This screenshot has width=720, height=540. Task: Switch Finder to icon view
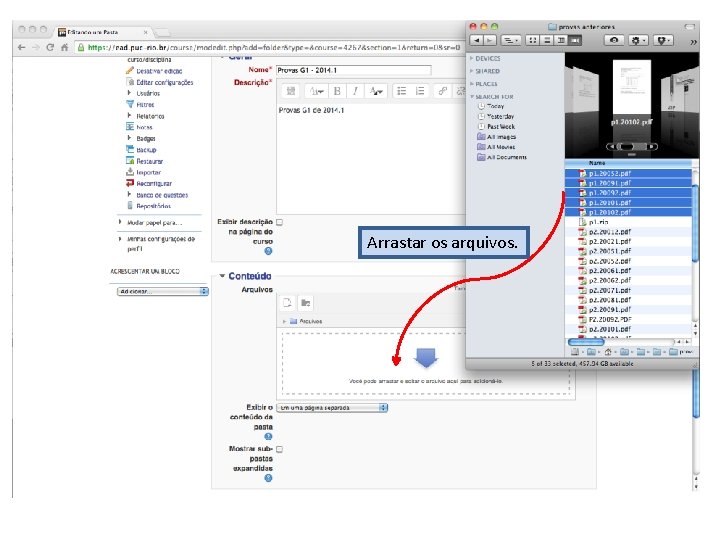click(x=533, y=40)
